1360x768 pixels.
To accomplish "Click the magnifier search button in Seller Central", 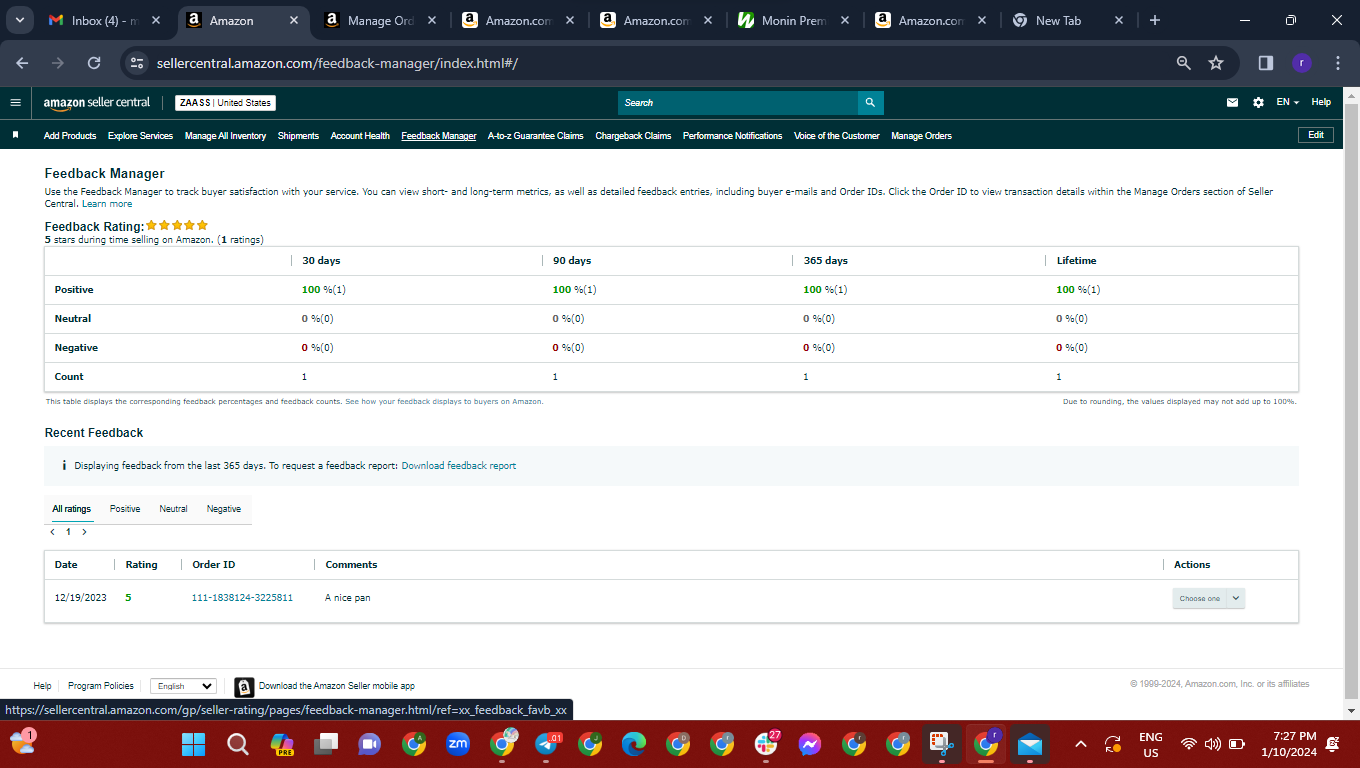I will coord(871,103).
